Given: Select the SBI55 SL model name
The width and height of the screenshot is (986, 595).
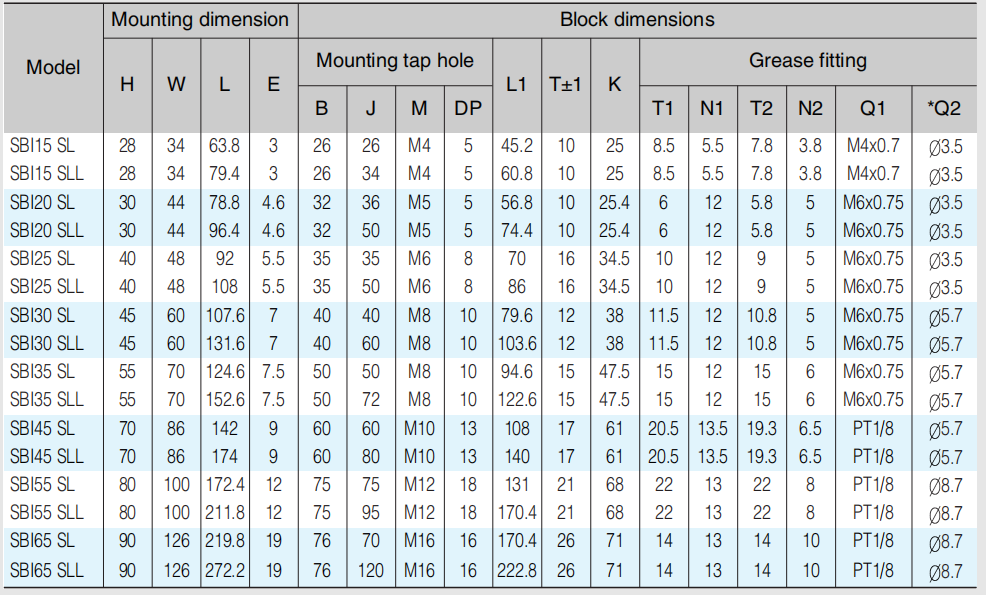Looking at the screenshot, I should coord(42,485).
